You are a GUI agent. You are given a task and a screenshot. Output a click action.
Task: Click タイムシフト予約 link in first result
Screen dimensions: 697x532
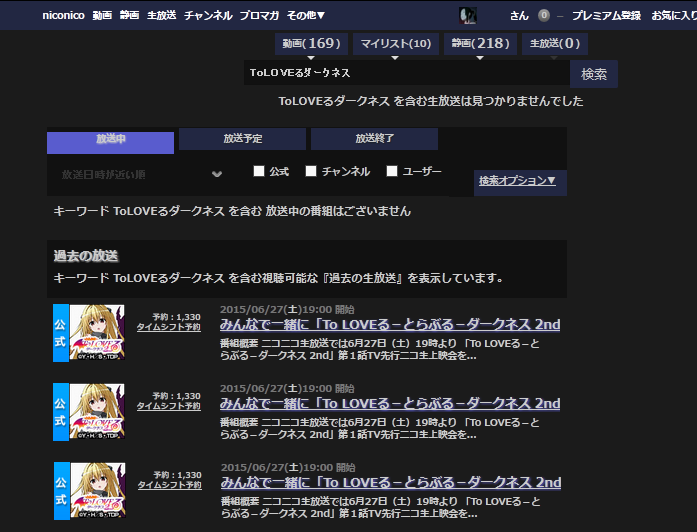[x=168, y=327]
